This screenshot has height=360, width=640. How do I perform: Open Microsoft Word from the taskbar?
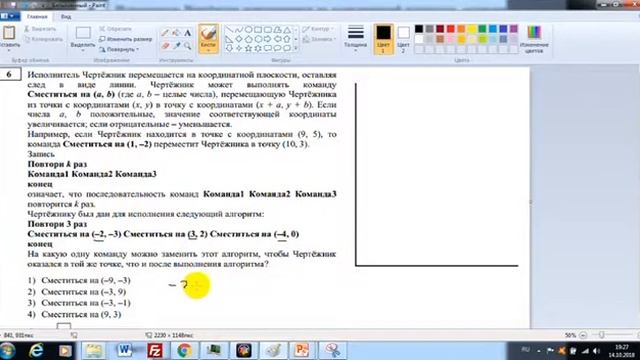124,351
